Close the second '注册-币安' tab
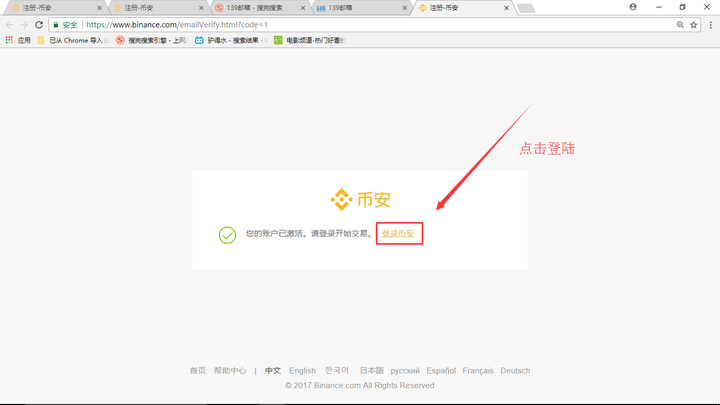The width and height of the screenshot is (720, 405). click(201, 8)
